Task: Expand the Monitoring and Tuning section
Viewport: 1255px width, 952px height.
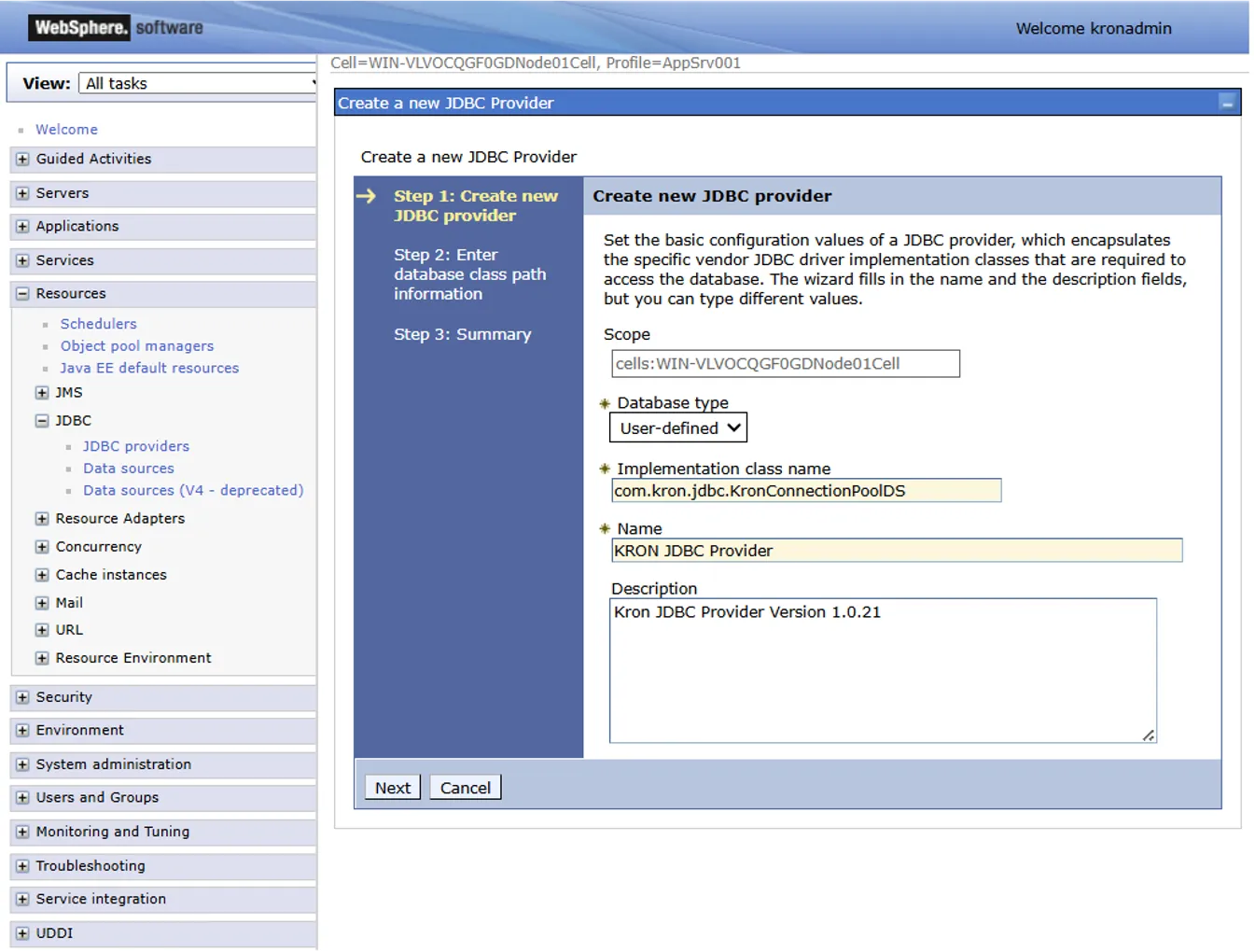Action: (x=22, y=832)
